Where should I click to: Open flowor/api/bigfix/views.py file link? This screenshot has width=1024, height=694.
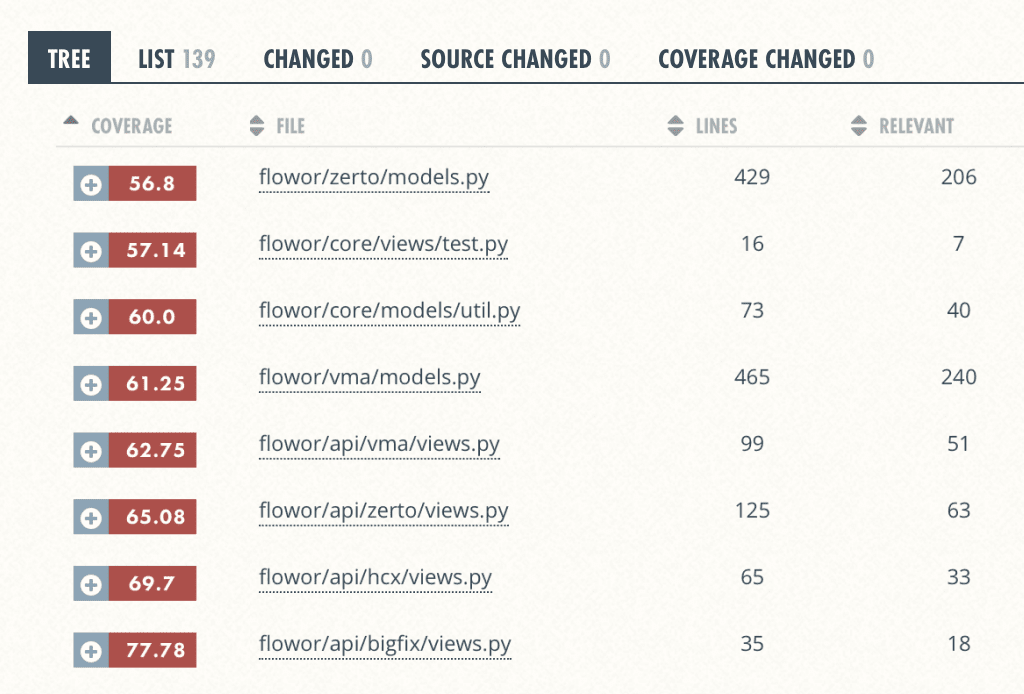[x=385, y=644]
